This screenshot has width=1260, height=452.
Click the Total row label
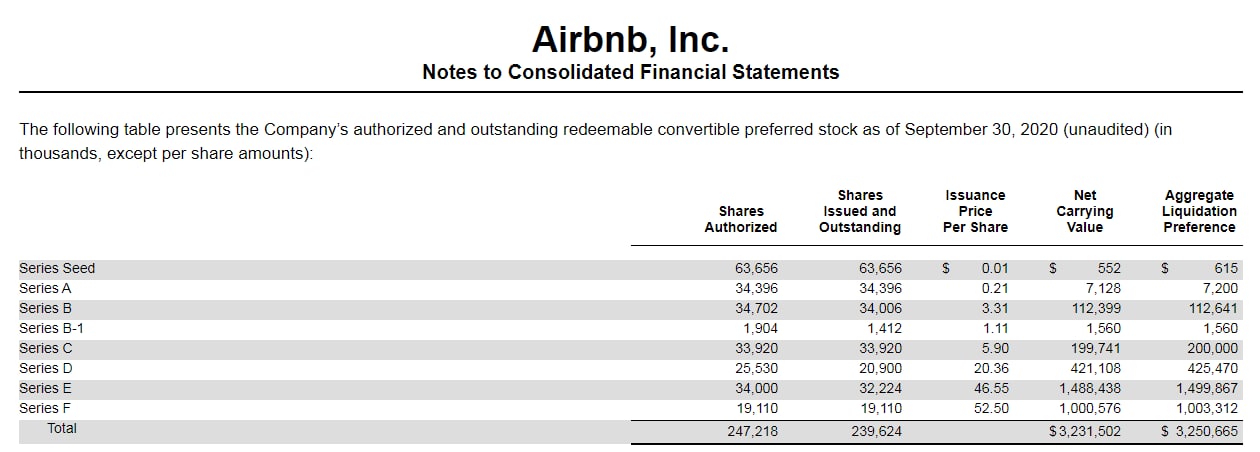[x=62, y=428]
